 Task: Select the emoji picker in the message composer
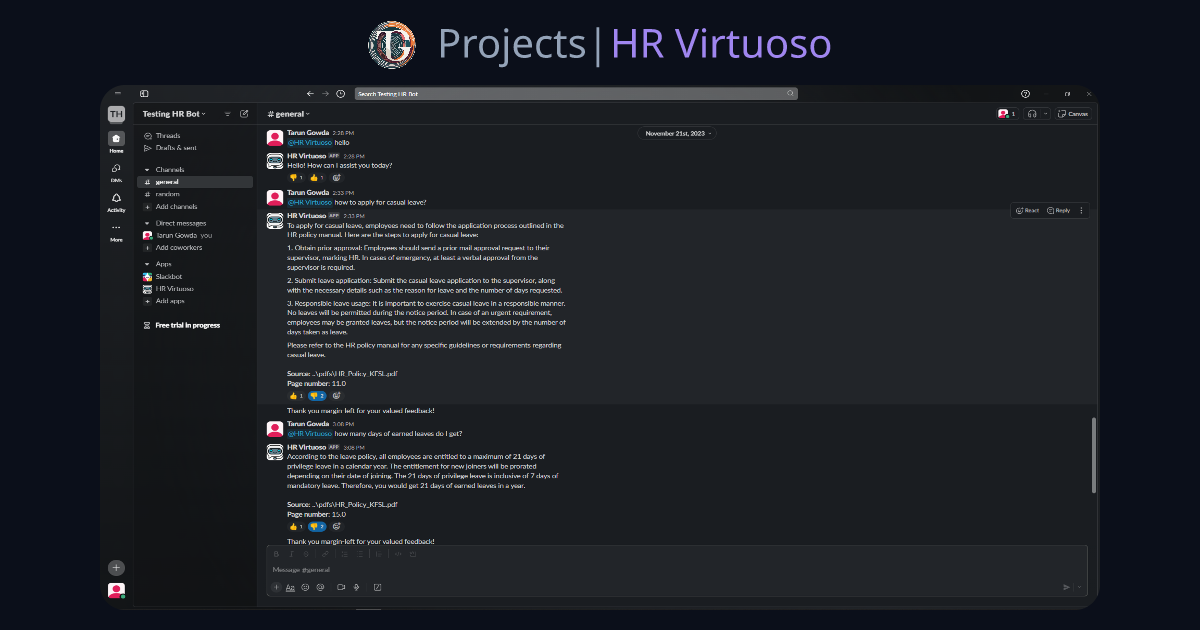click(306, 587)
